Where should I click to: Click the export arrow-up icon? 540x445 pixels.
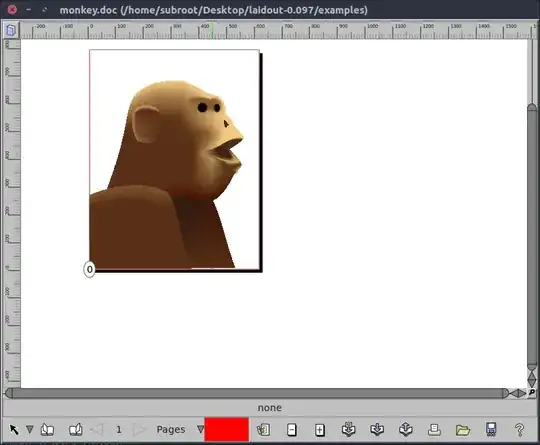coord(406,429)
